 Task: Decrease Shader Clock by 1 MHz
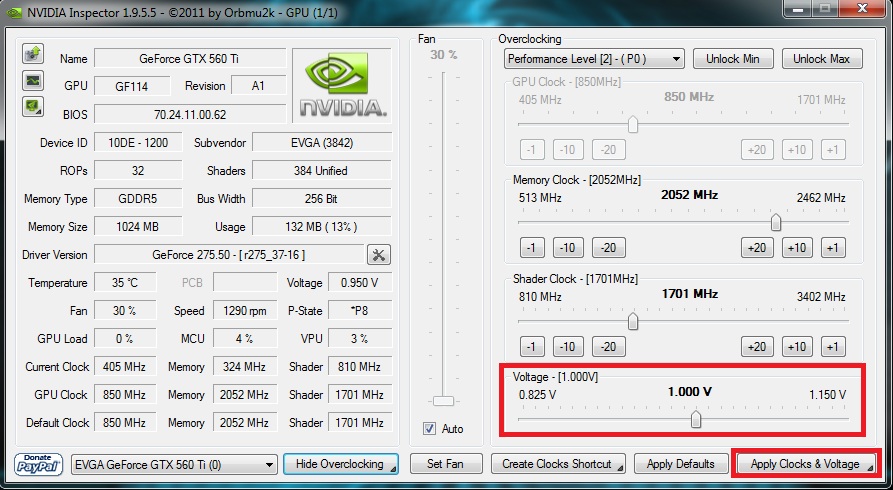click(x=532, y=346)
